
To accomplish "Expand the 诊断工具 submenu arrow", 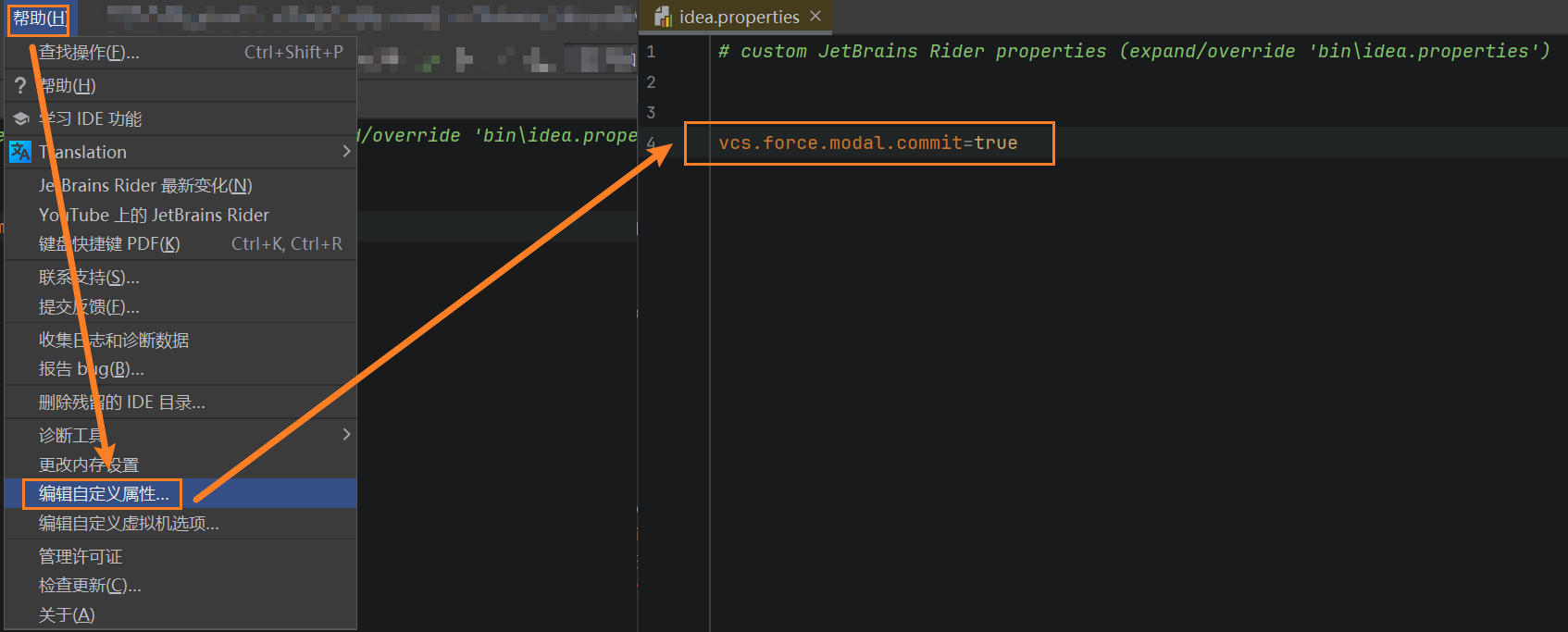I will (346, 435).
